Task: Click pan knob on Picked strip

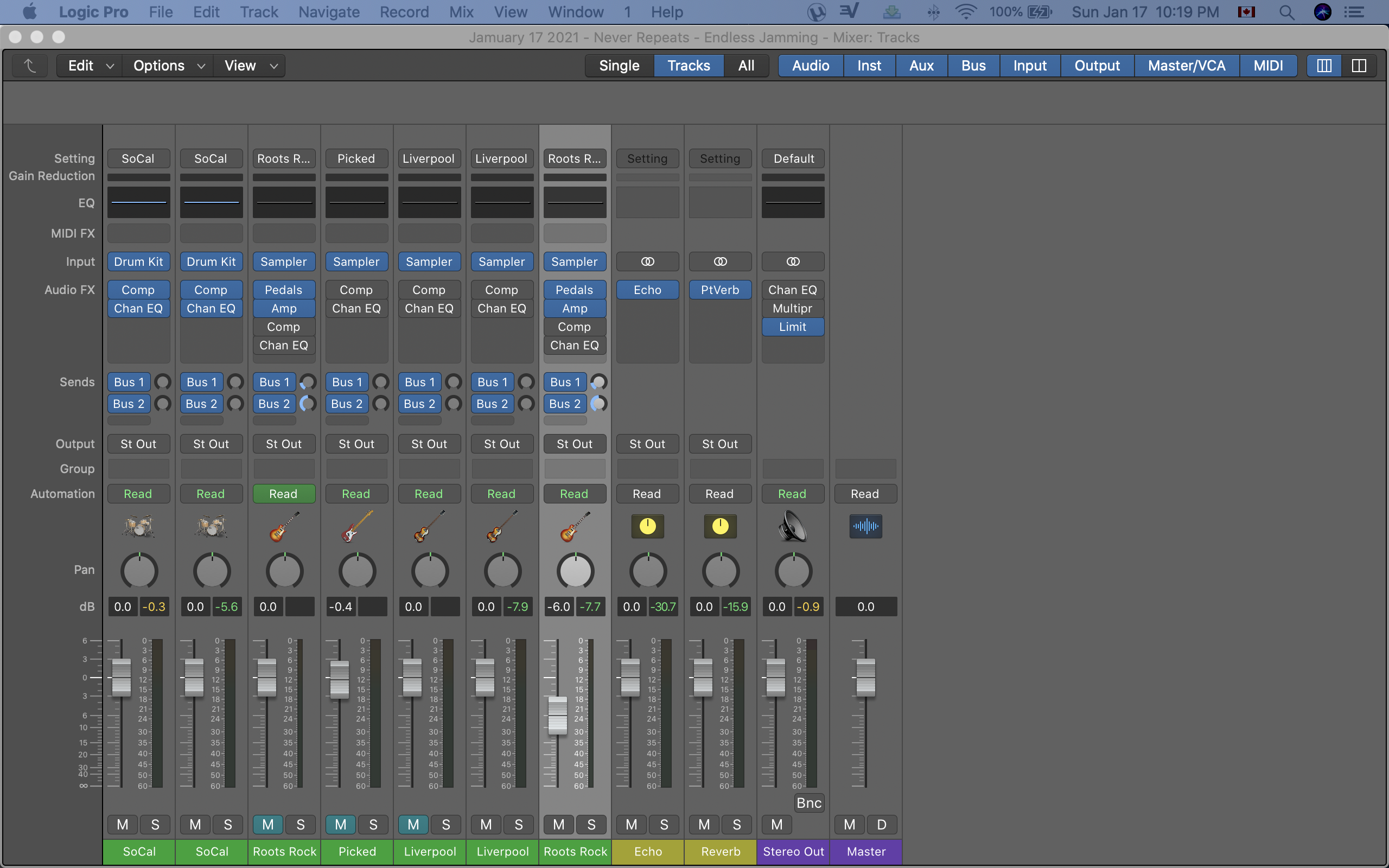Action: pos(356,571)
